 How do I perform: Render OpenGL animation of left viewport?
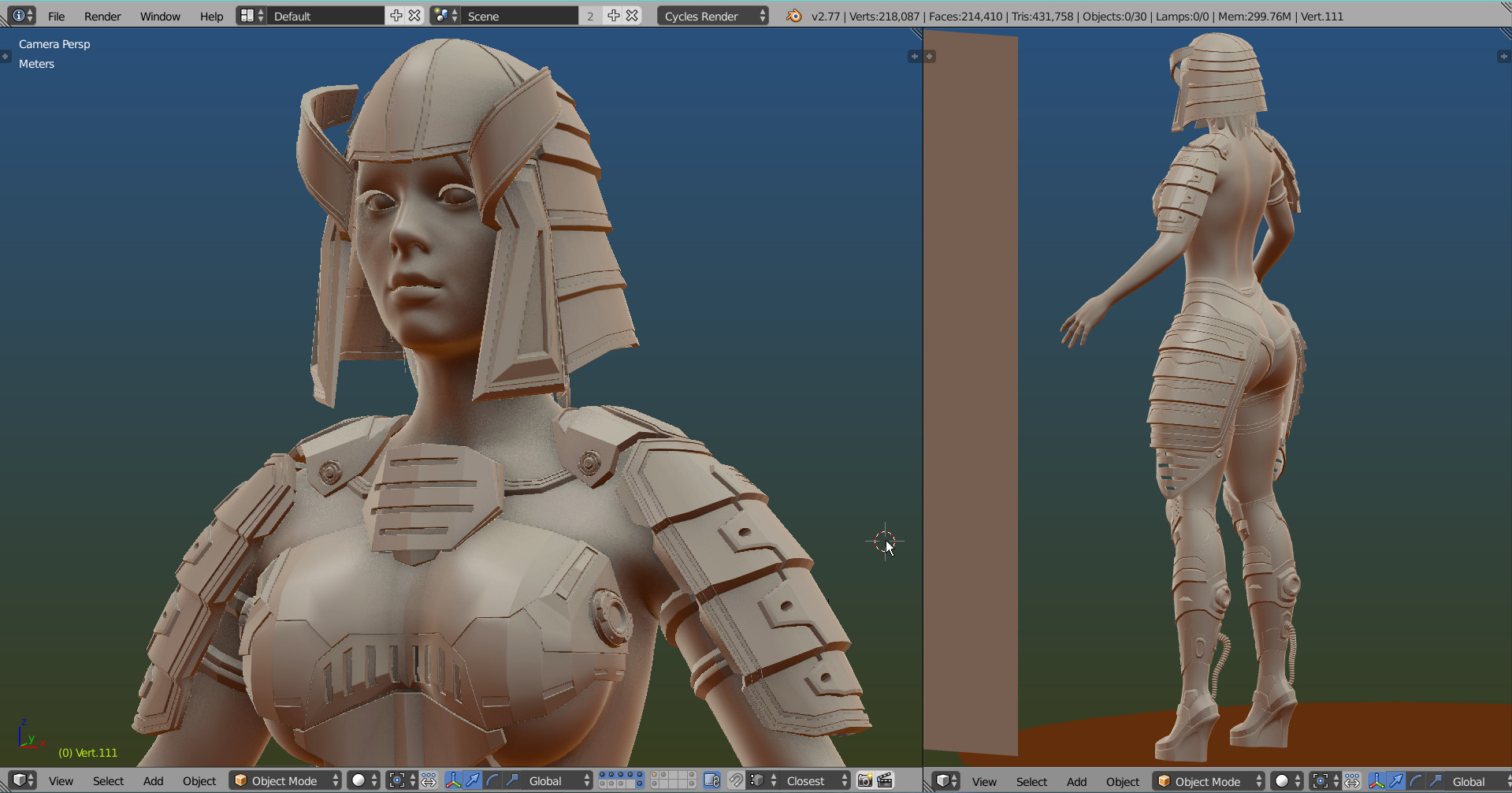[x=885, y=780]
